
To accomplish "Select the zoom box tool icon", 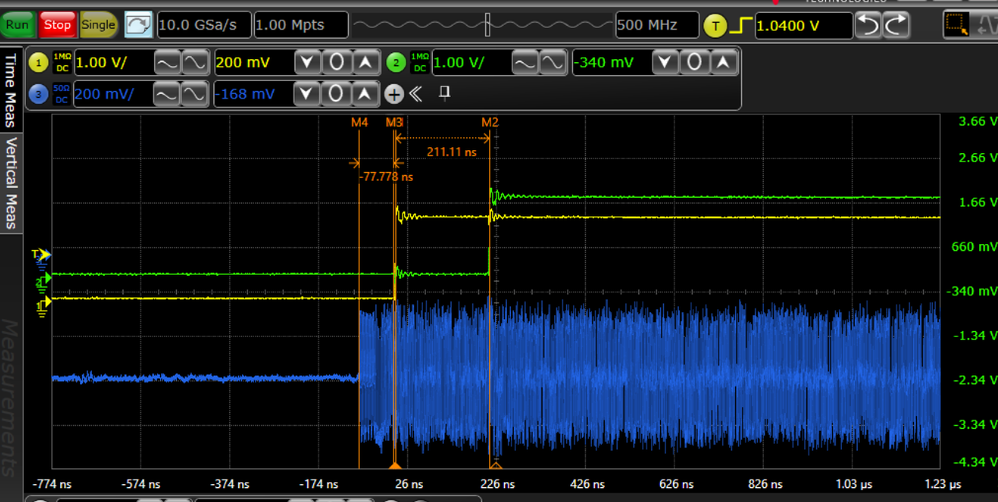I will 957,25.
